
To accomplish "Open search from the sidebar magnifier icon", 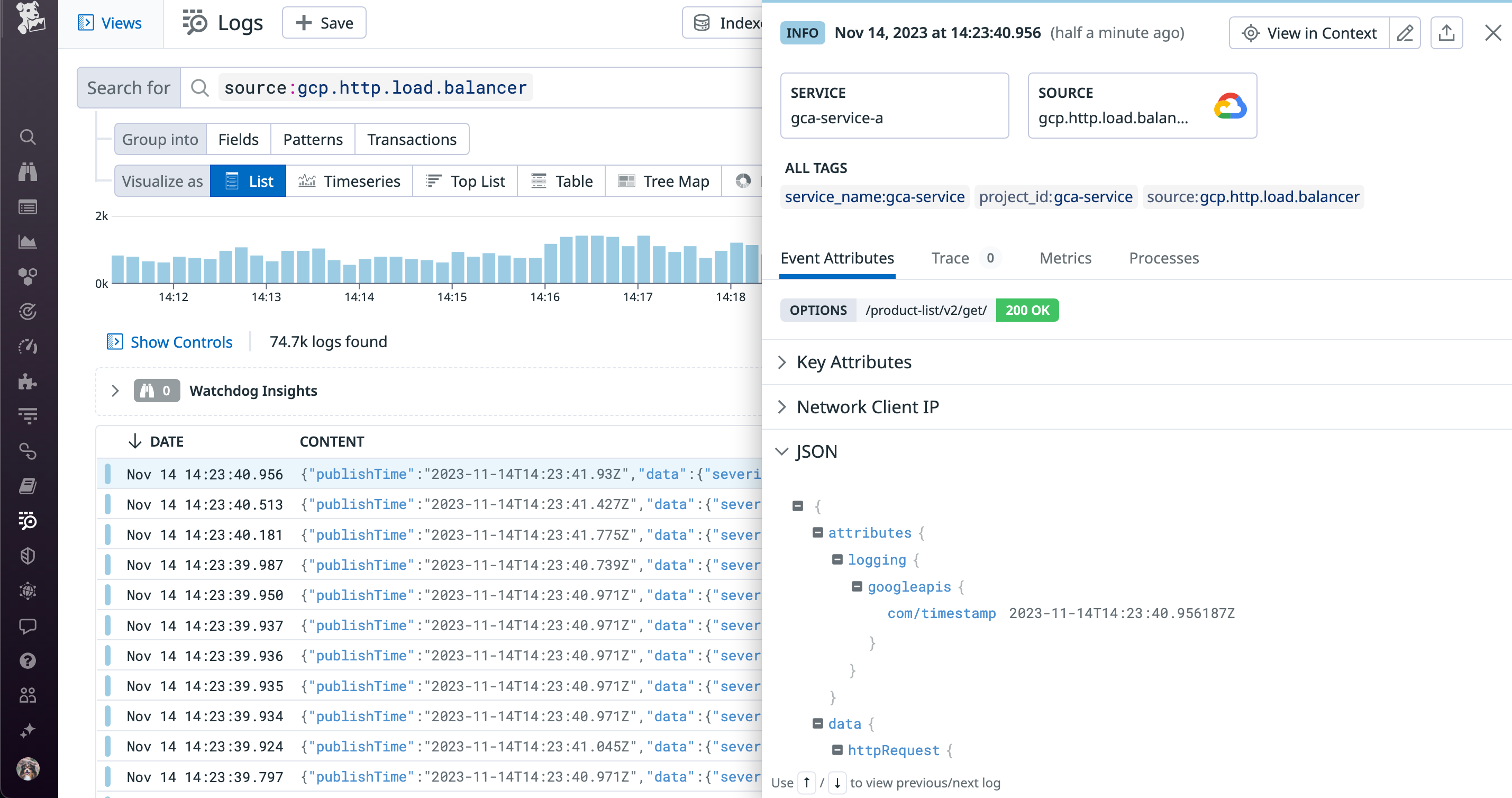I will (x=28, y=137).
